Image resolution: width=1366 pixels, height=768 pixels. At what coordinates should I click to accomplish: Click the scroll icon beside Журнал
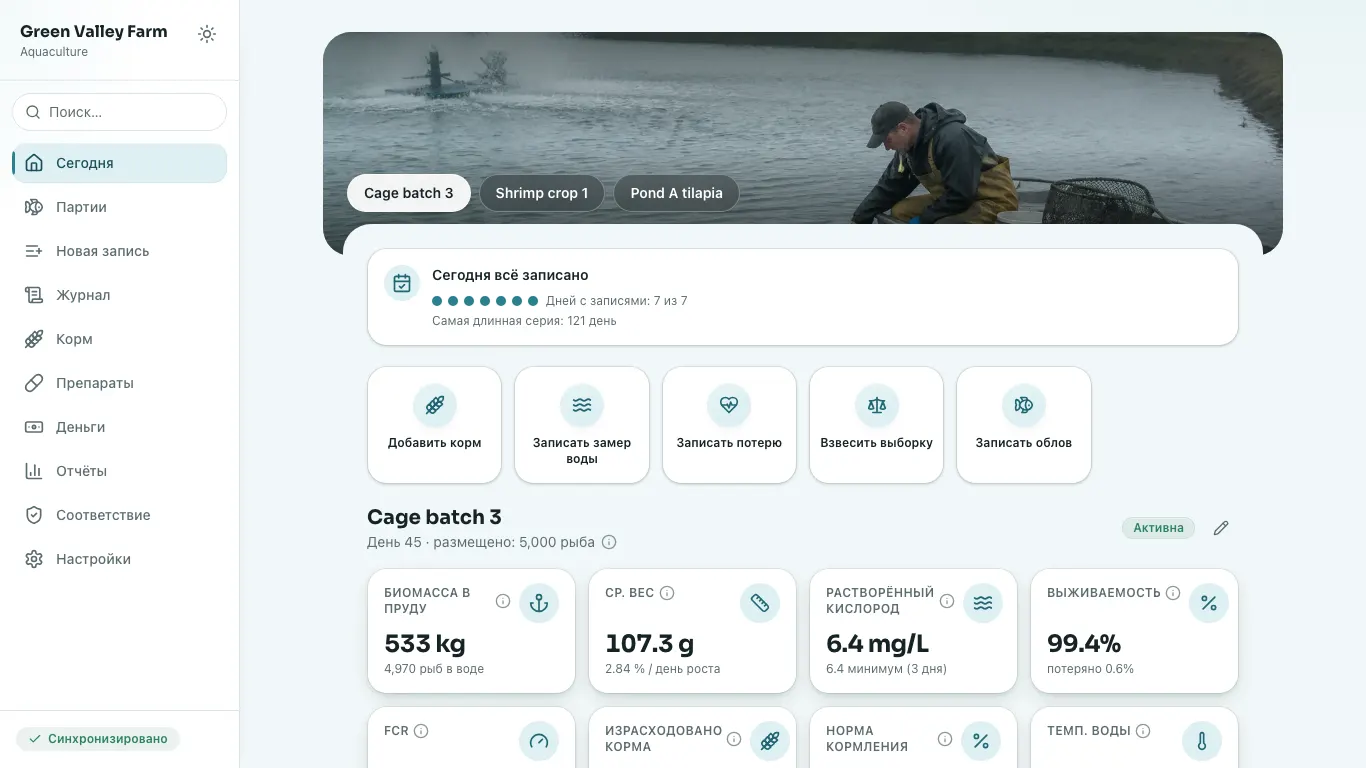tap(34, 295)
